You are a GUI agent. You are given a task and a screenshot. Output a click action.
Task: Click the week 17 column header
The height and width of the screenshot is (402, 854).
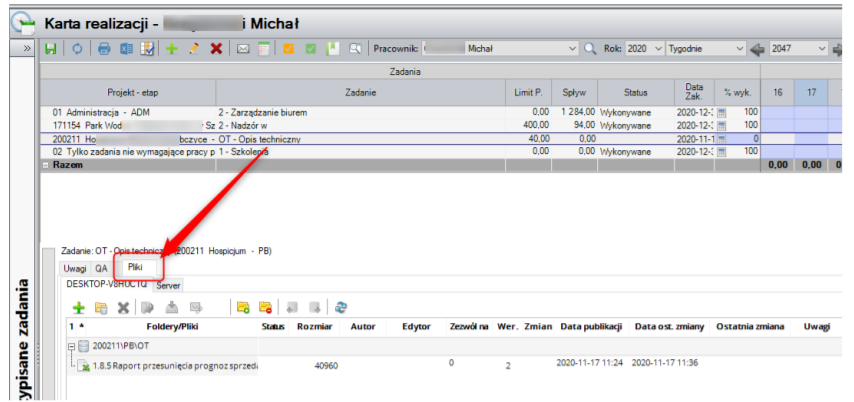pyautogui.click(x=811, y=93)
